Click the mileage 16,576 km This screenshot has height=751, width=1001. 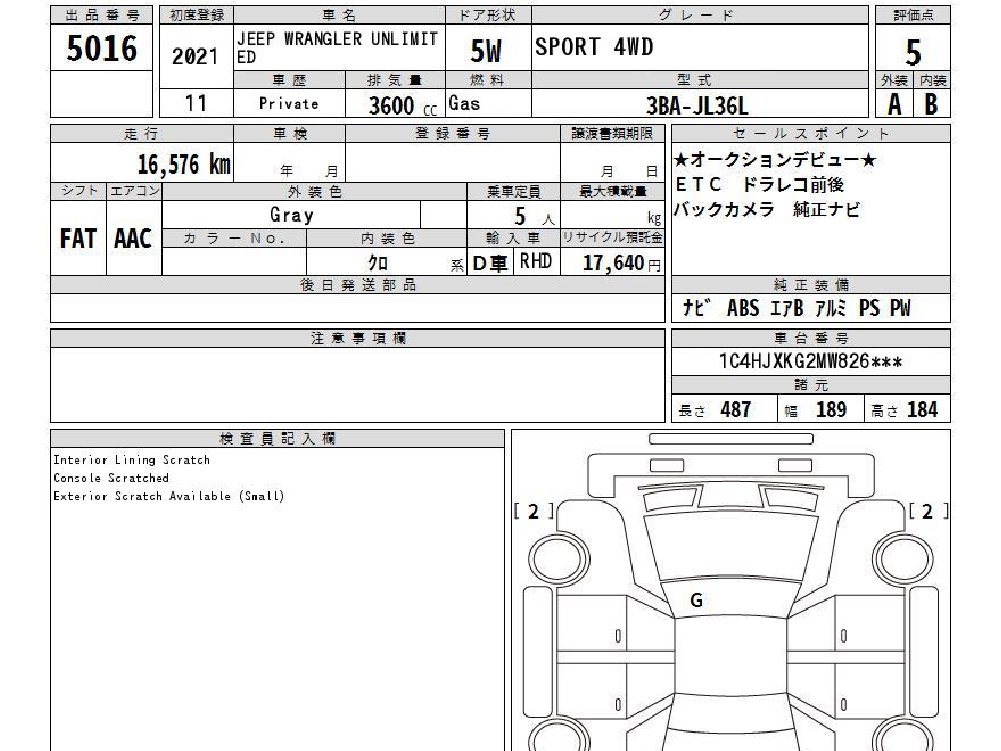click(x=184, y=164)
